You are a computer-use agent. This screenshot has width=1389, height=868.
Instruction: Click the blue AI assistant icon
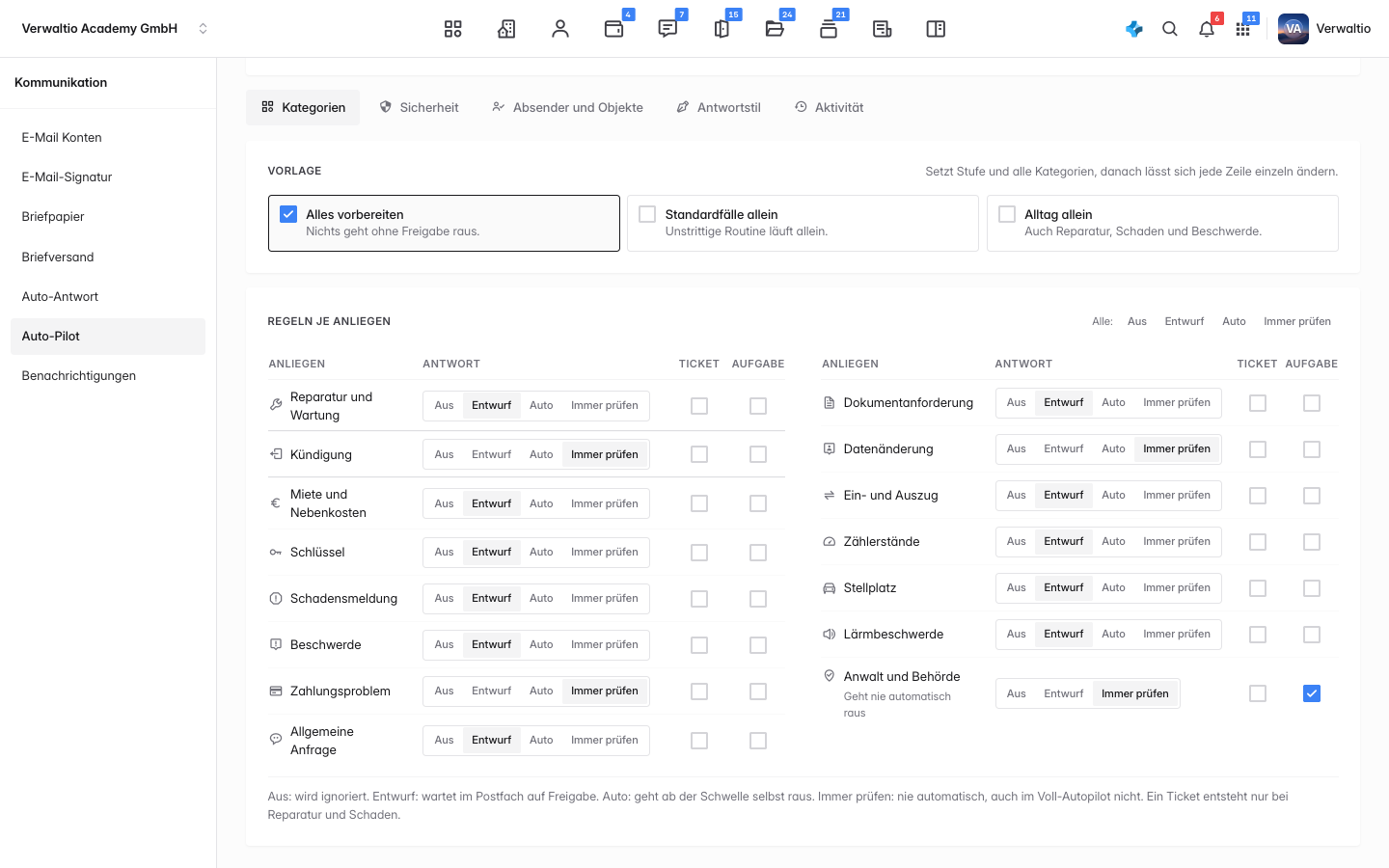(1134, 29)
